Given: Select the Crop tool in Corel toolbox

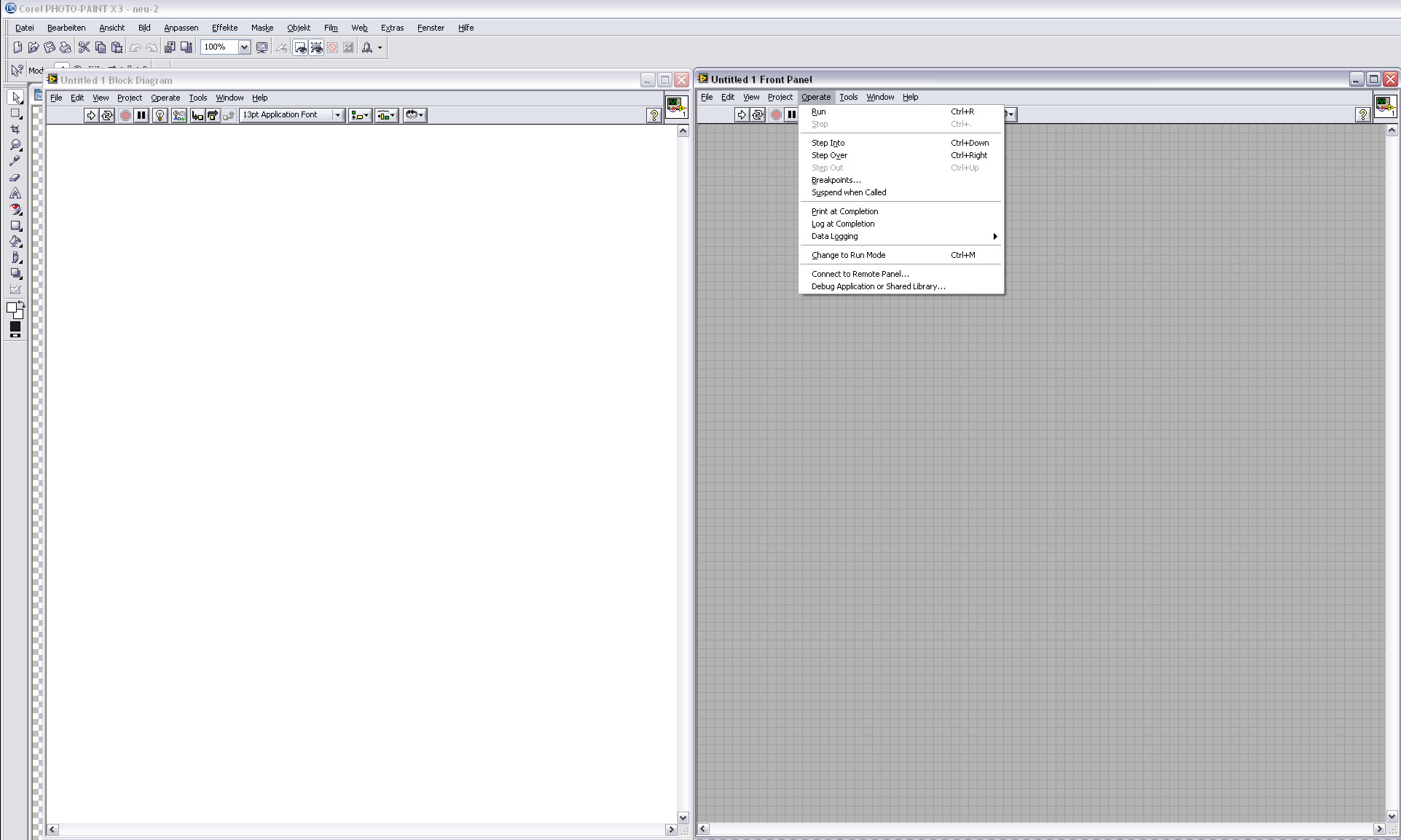Looking at the screenshot, I should (x=15, y=129).
